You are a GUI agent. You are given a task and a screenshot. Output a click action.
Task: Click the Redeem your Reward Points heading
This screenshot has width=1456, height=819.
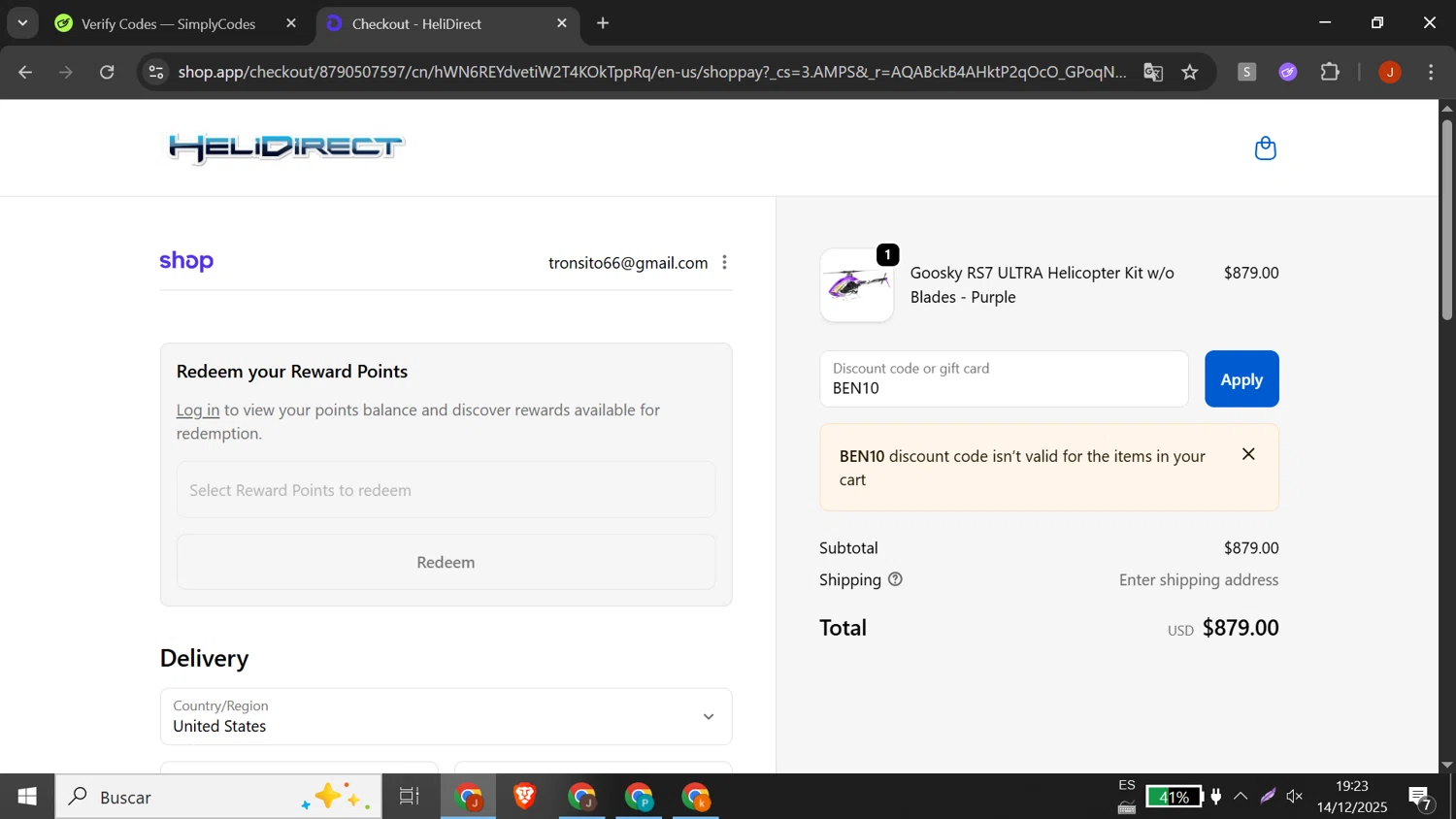click(x=292, y=372)
